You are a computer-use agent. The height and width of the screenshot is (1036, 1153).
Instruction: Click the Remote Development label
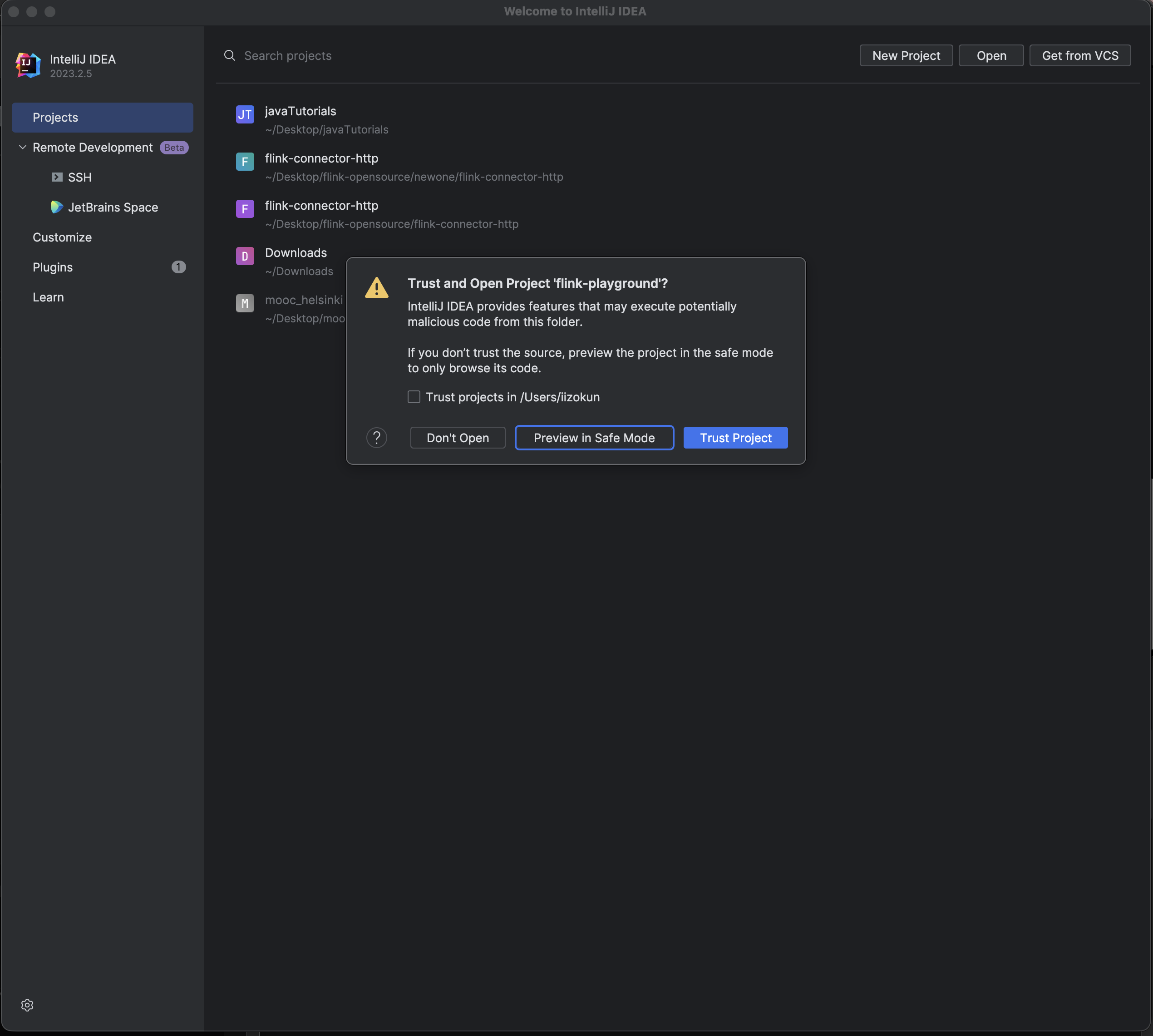[93, 148]
